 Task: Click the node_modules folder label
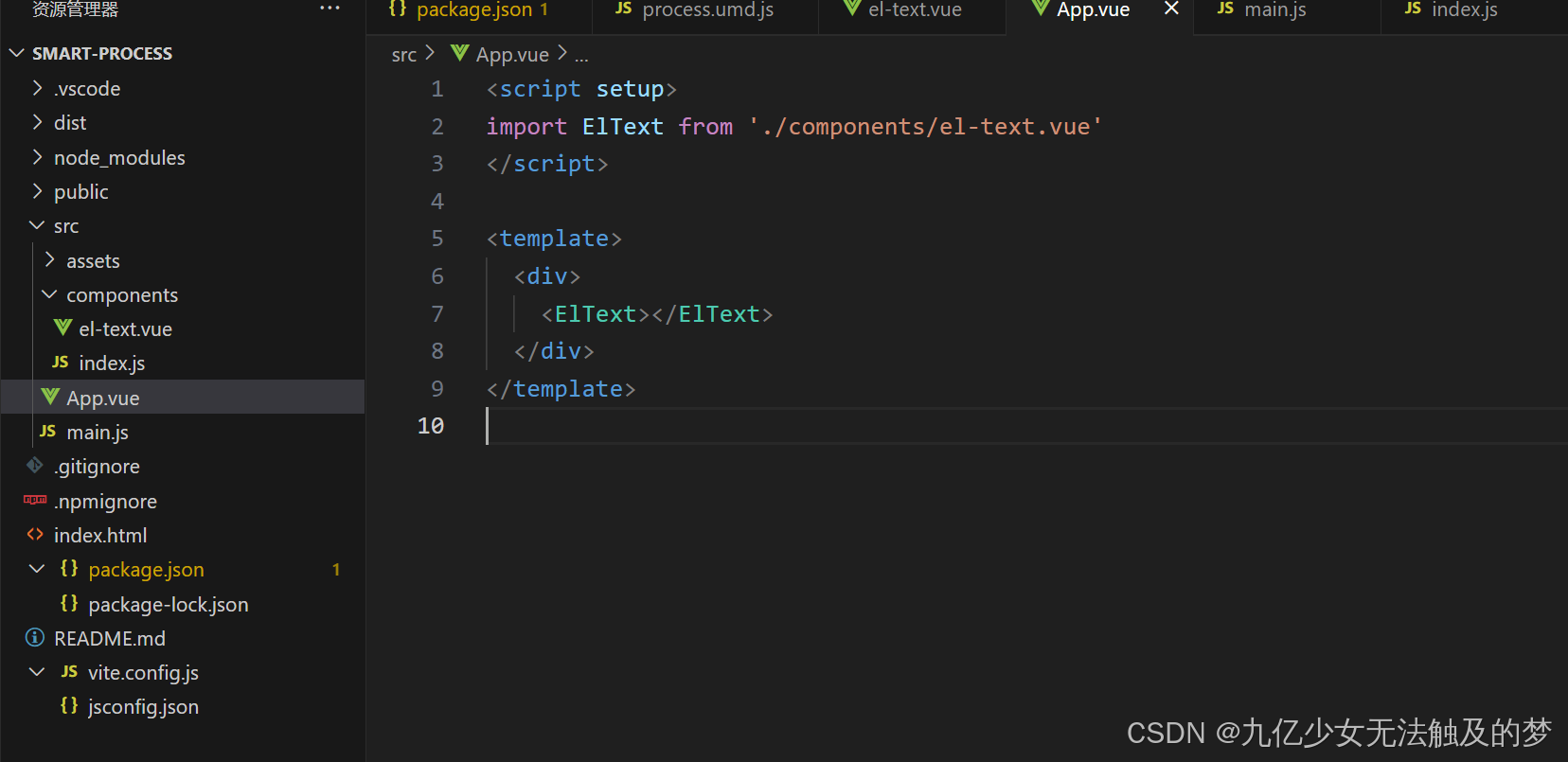click(119, 158)
